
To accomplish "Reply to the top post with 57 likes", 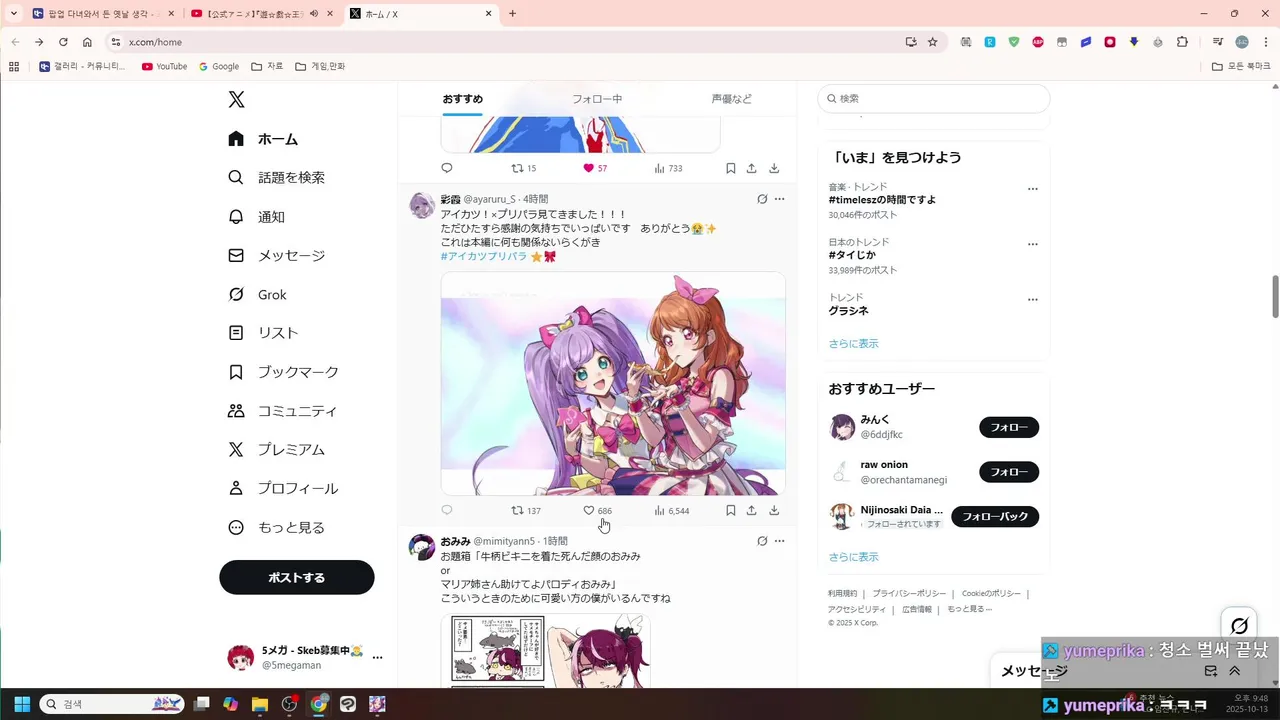I will [x=447, y=168].
